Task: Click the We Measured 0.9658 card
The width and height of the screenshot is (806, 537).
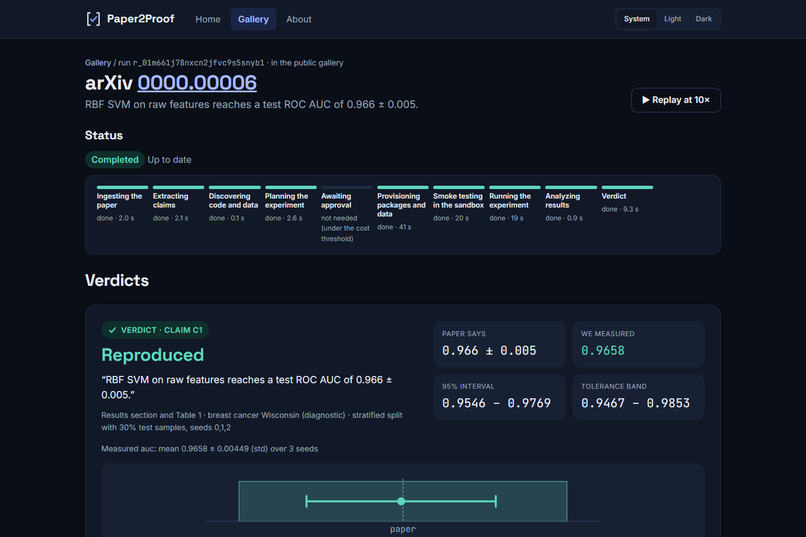Action: (x=638, y=344)
